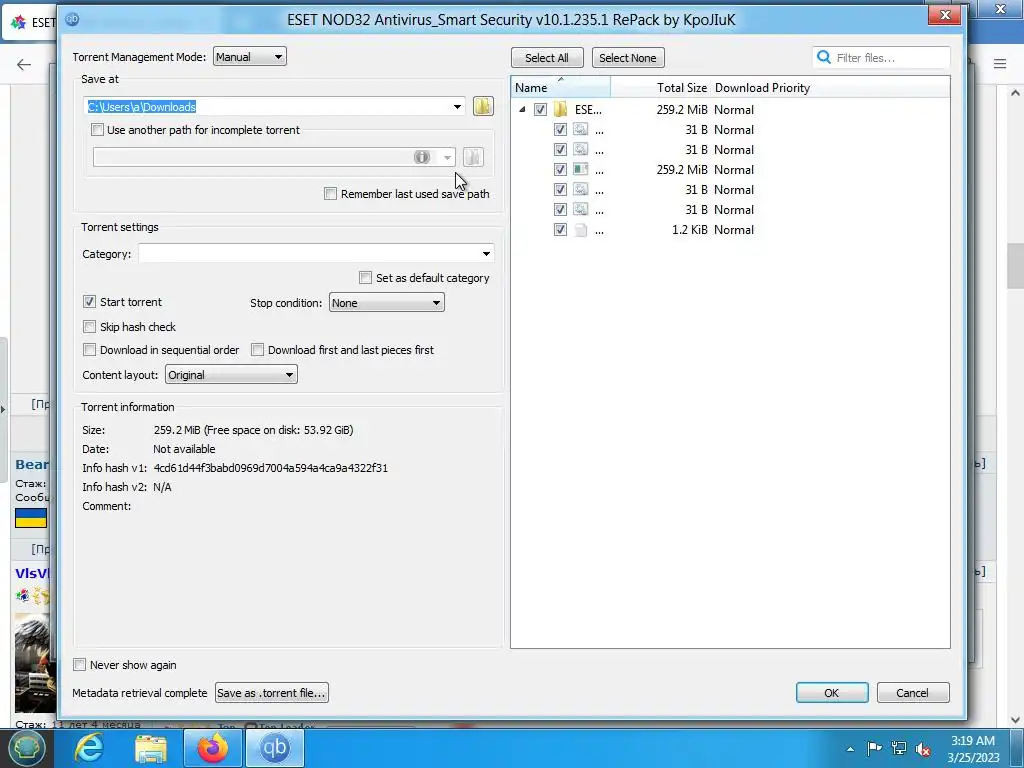This screenshot has width=1024, height=768.
Task: Uncheck the 259.2 MiB file checkbox
Action: [560, 170]
